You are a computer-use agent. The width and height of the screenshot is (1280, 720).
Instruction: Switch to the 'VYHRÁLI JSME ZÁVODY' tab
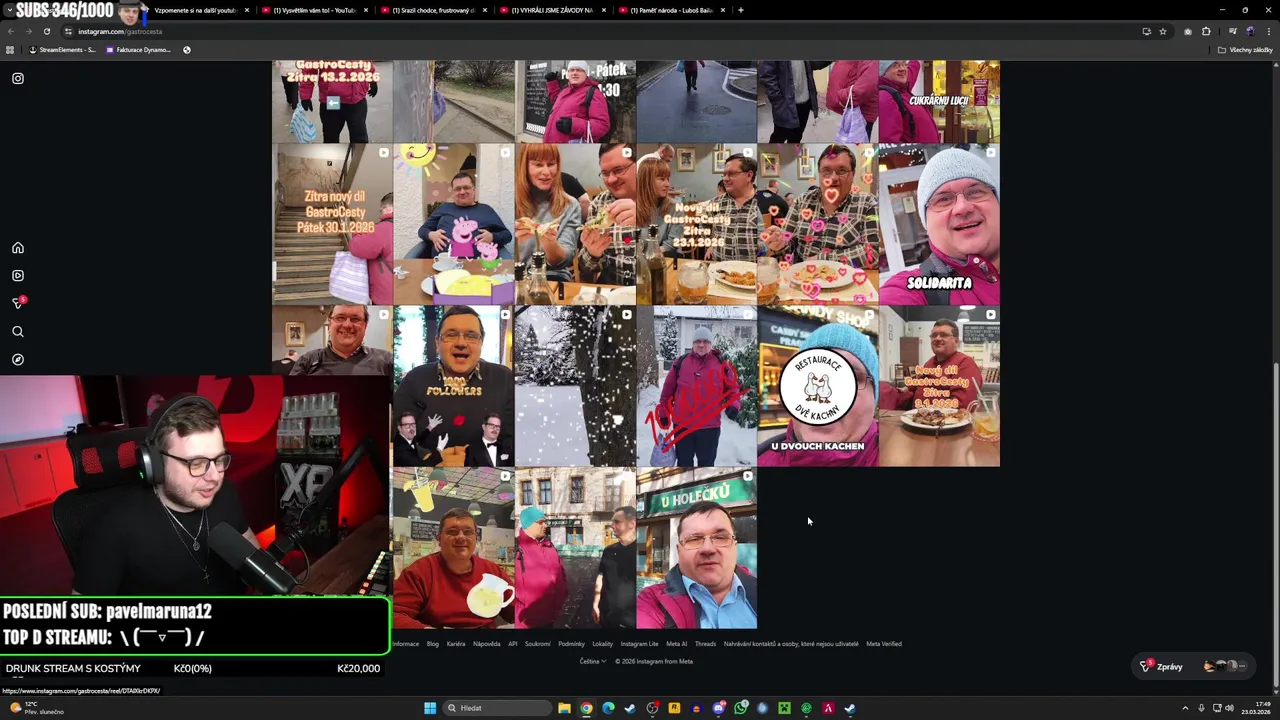[x=553, y=10]
